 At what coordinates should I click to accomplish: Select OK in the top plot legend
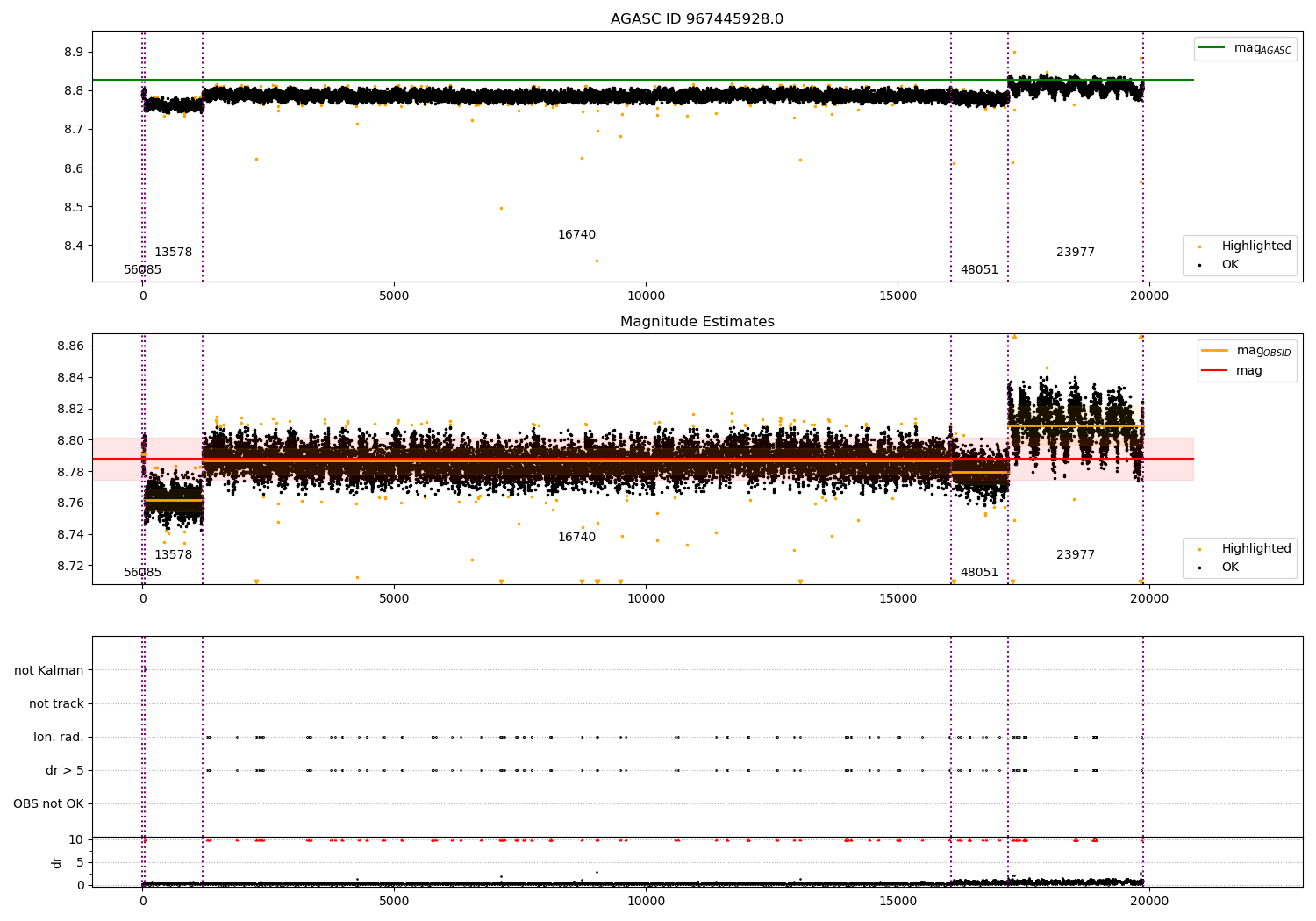1230,264
